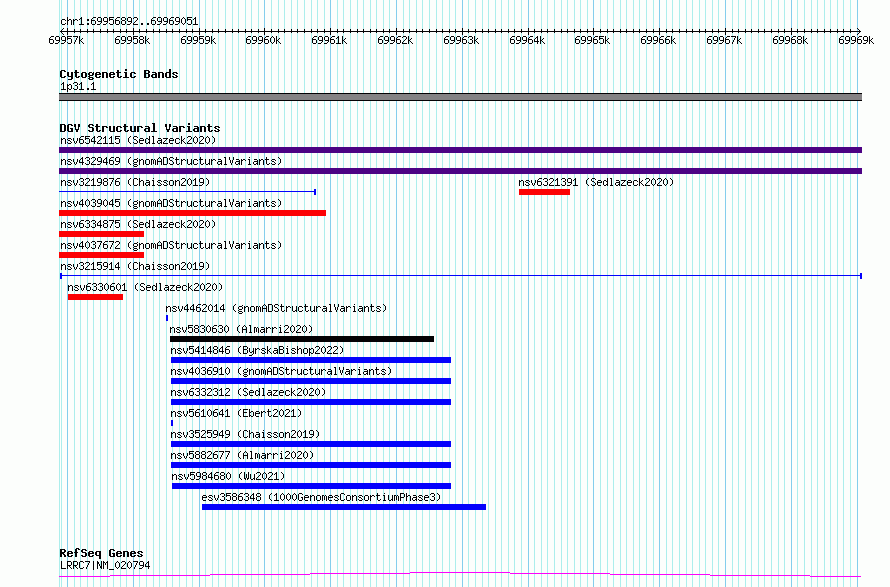The image size is (890, 587).
Task: Click the blue bar of nsv5414846
Action: [311, 360]
